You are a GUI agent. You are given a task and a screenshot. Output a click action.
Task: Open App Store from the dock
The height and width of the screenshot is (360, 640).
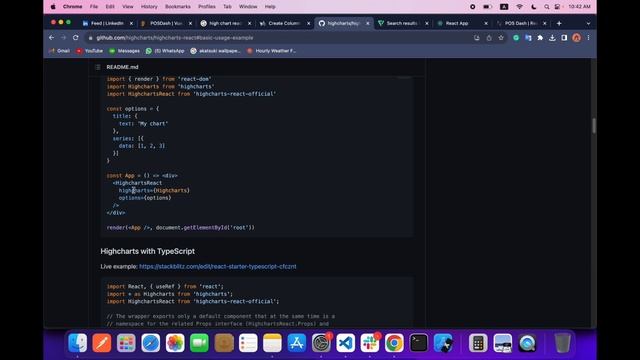(x=297, y=343)
